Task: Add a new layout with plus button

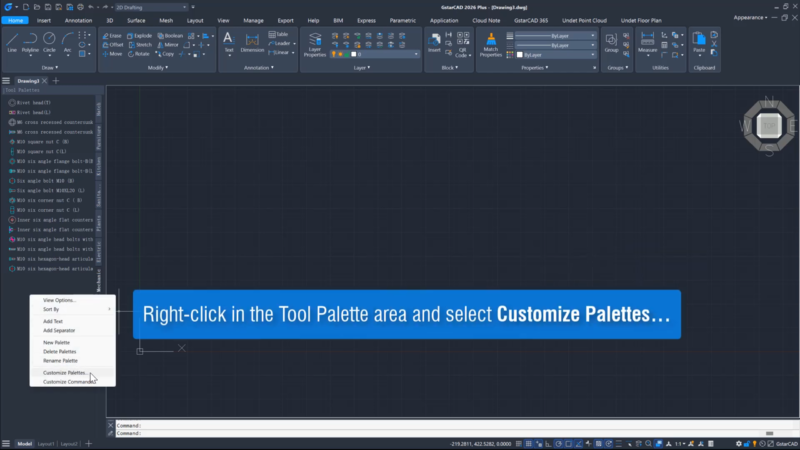Action: (x=88, y=443)
